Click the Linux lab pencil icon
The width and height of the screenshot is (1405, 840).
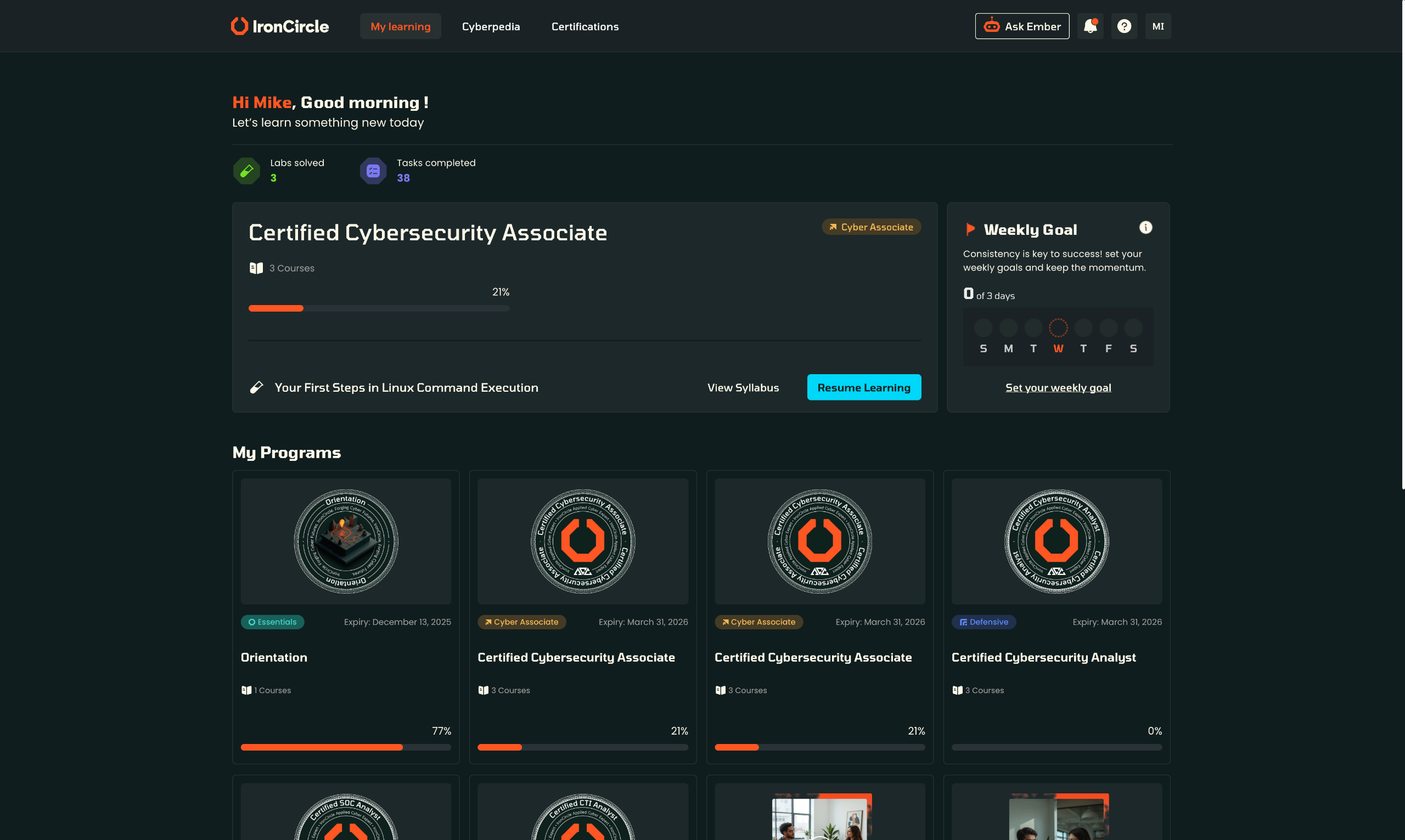click(x=256, y=387)
